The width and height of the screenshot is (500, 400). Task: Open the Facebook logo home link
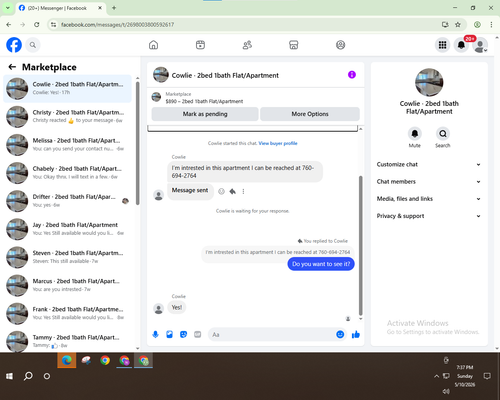[x=14, y=45]
